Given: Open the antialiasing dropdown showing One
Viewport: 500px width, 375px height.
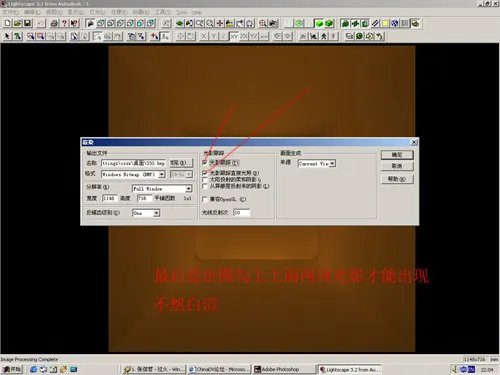Looking at the screenshot, I should 156,213.
